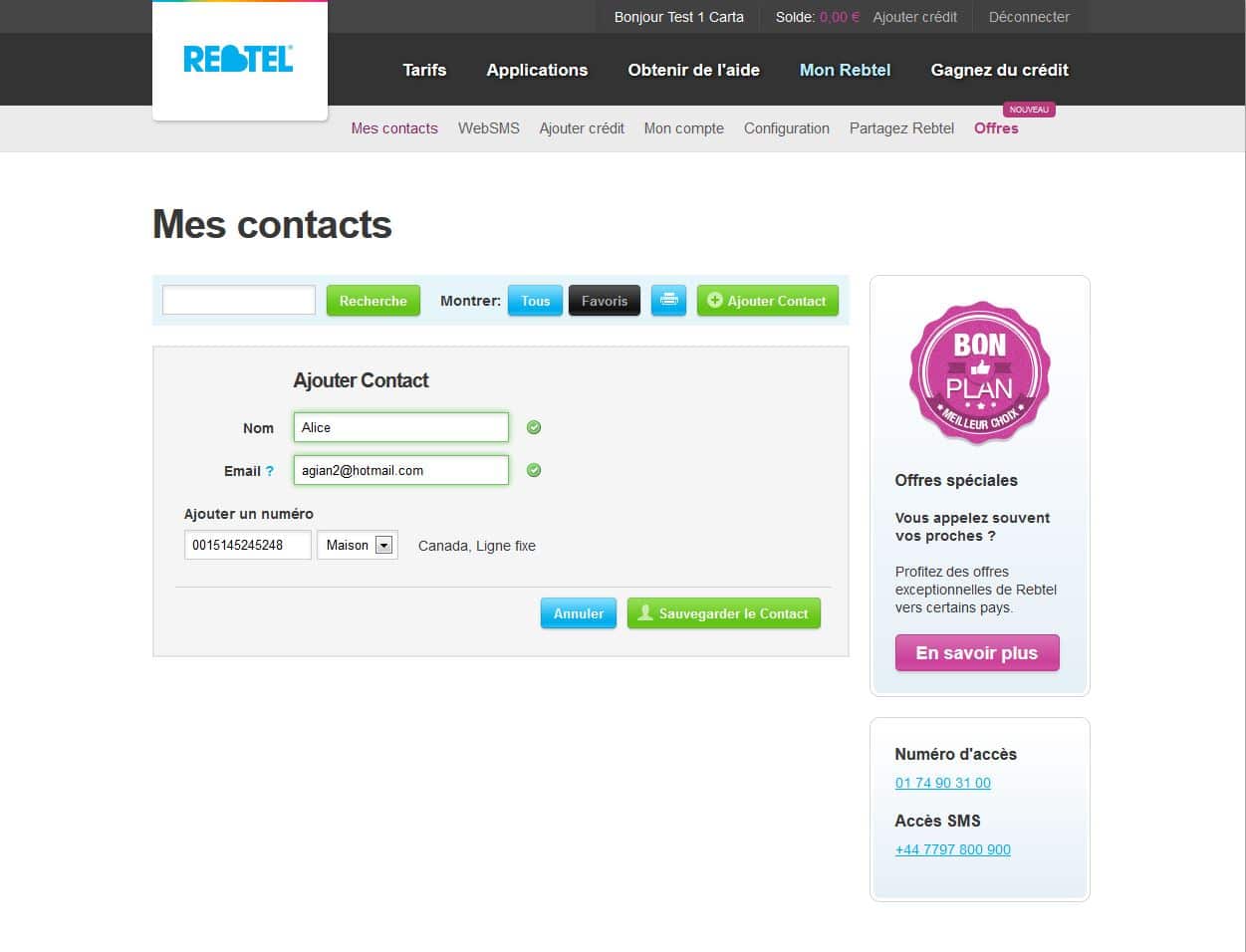
Task: Show Favoris contacts only
Action: coord(605,300)
